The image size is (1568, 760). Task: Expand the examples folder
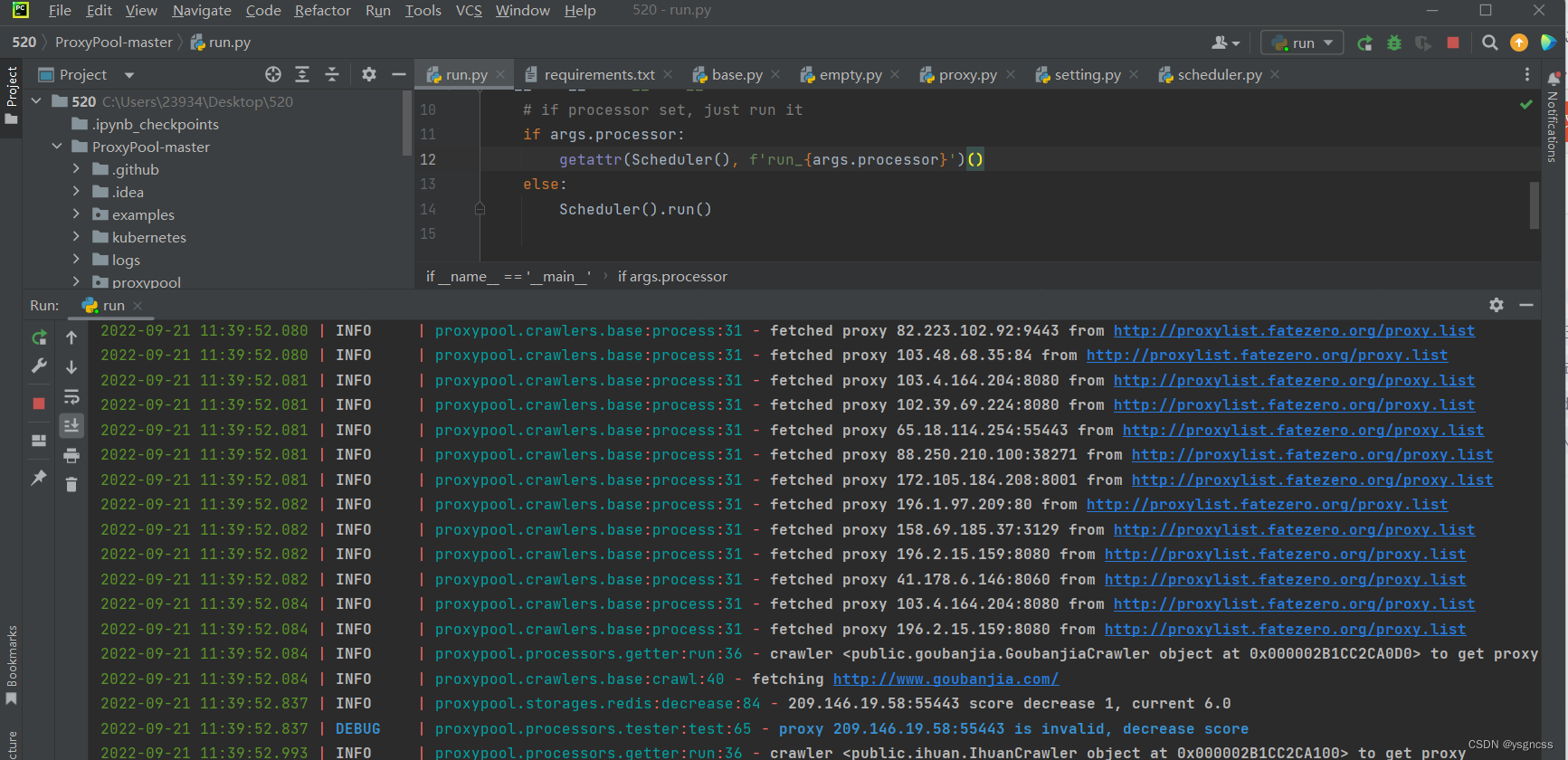76,214
